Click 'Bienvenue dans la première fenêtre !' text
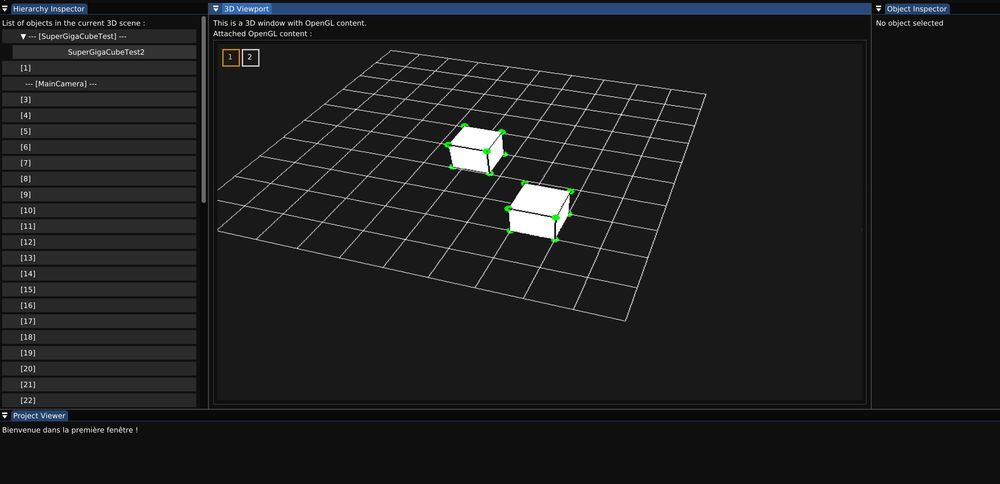 (x=70, y=430)
